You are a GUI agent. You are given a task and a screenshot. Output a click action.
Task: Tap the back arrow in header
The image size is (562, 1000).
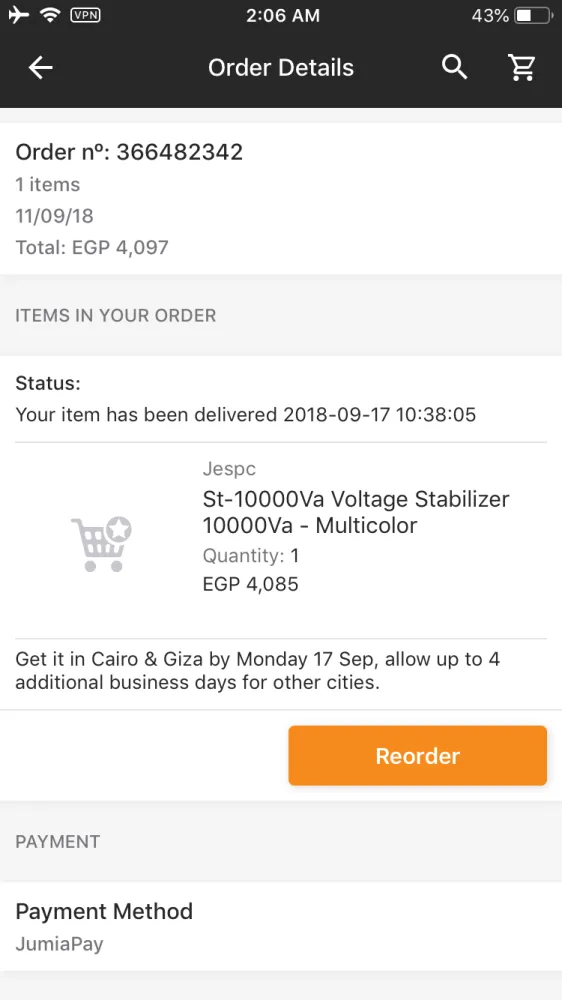pyautogui.click(x=40, y=68)
